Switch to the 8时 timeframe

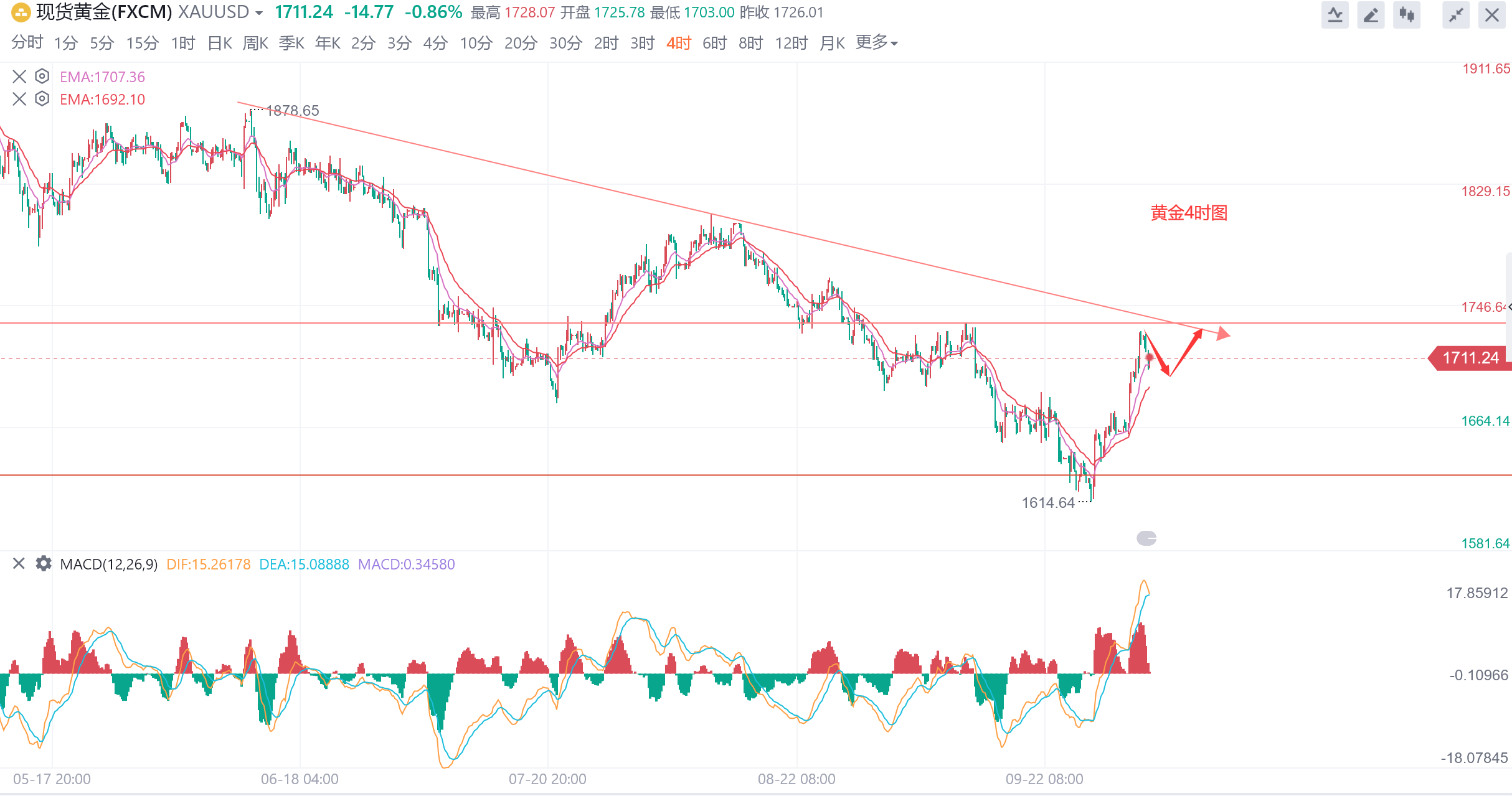[751, 42]
